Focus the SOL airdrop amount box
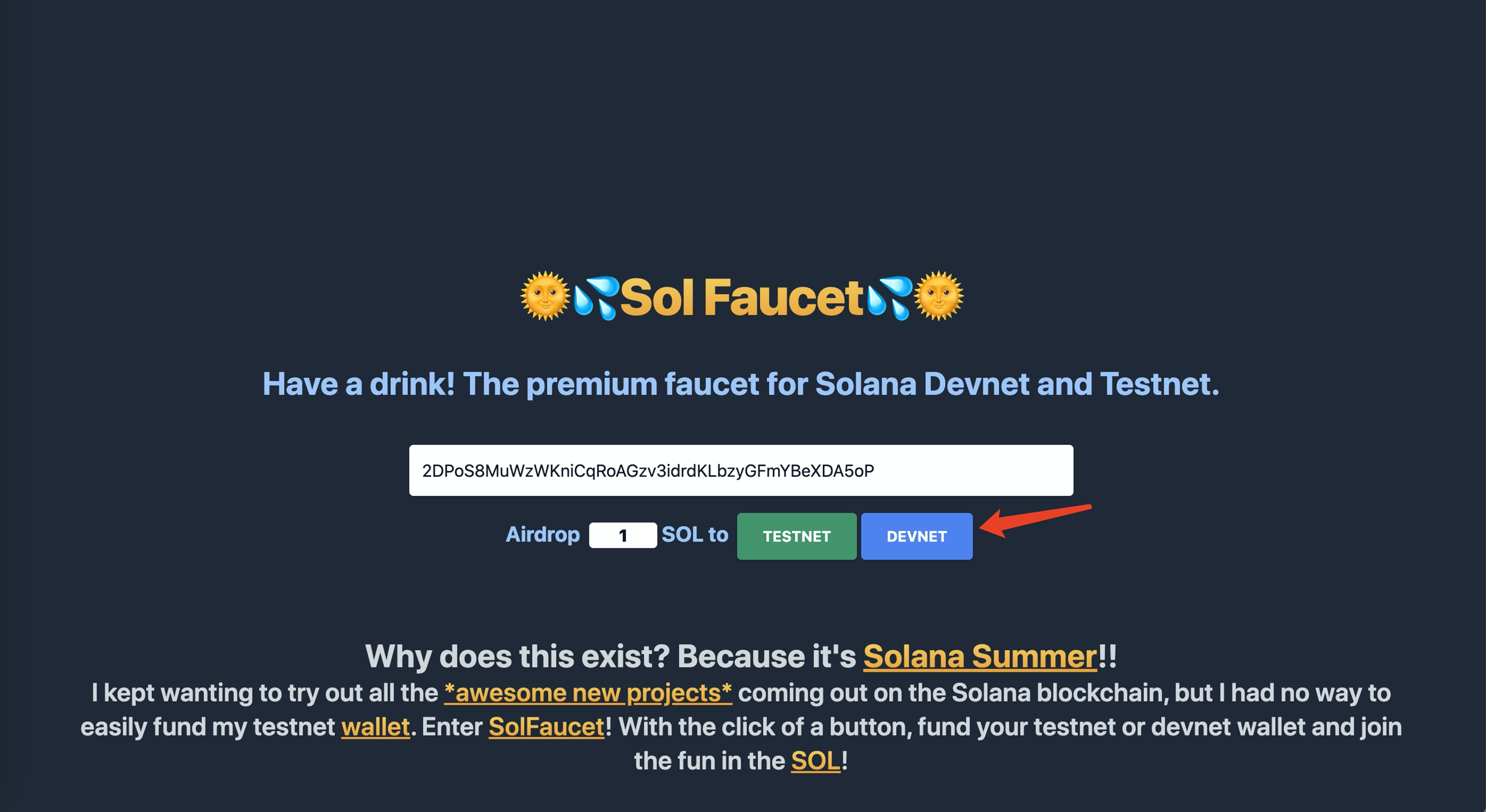Viewport: 1486px width, 812px height. click(x=622, y=535)
